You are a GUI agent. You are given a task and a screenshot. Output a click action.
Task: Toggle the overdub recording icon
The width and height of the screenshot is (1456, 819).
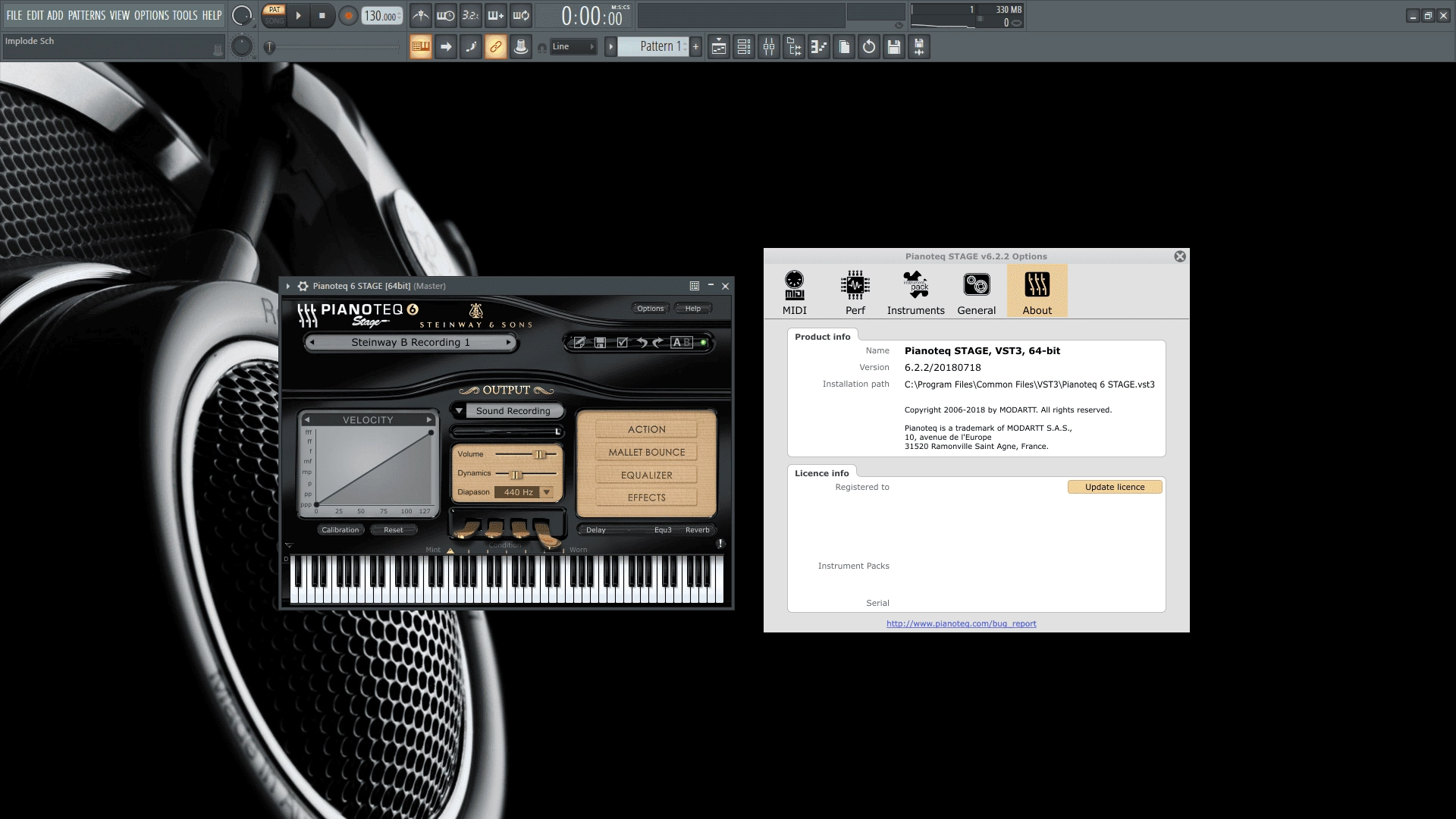coord(495,15)
